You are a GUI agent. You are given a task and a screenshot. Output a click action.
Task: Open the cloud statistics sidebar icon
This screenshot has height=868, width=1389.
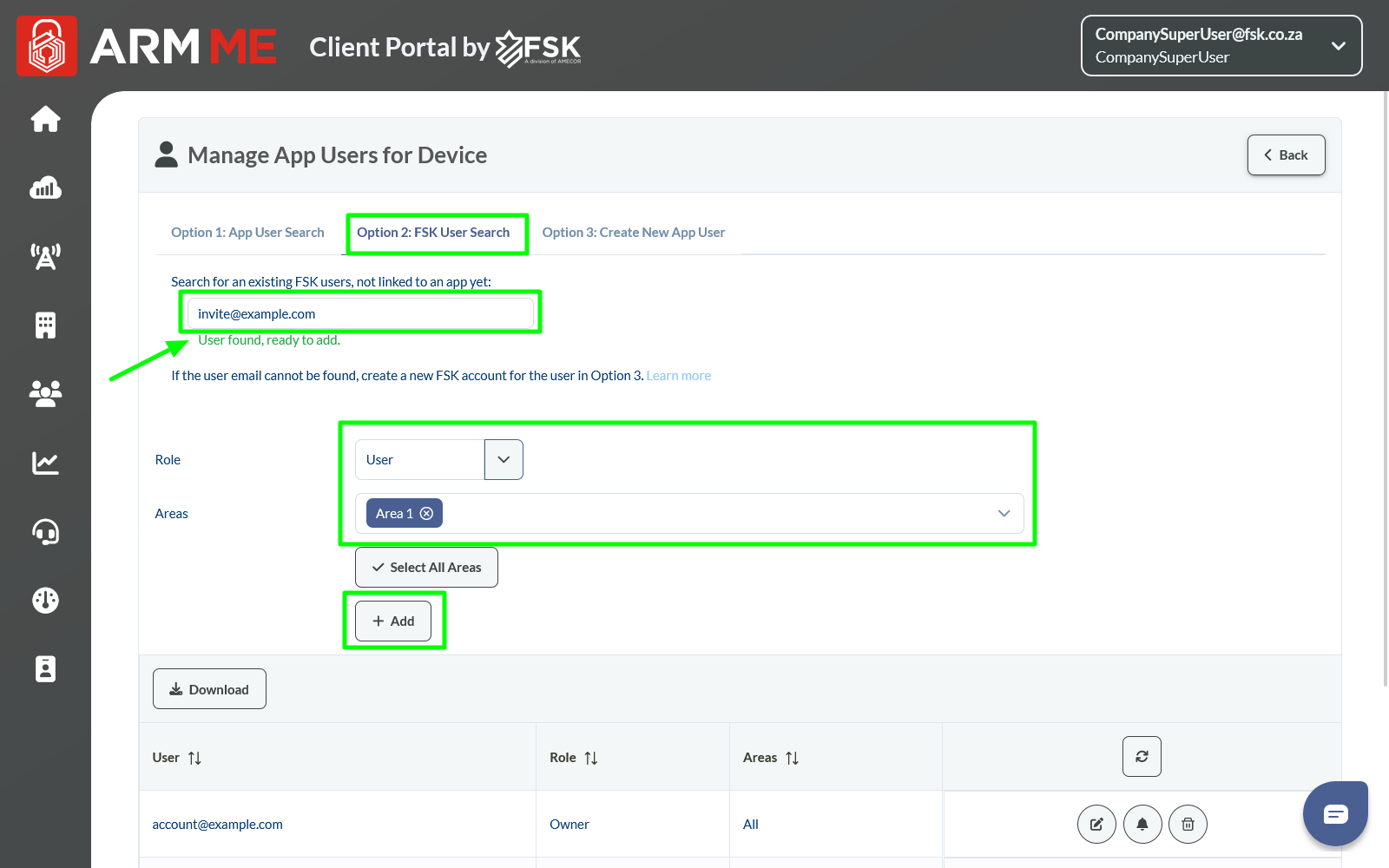pyautogui.click(x=45, y=187)
